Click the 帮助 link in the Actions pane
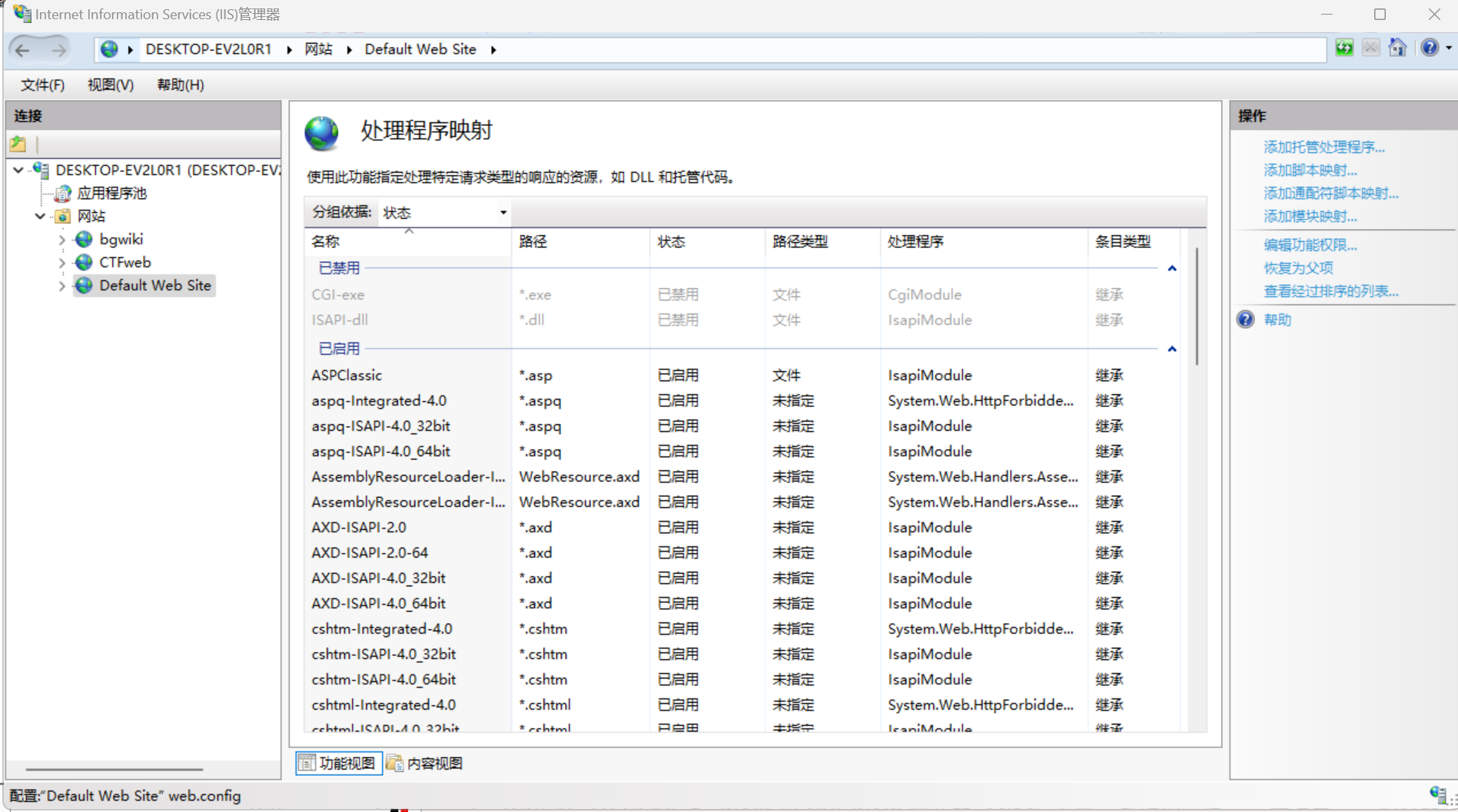 [1277, 320]
